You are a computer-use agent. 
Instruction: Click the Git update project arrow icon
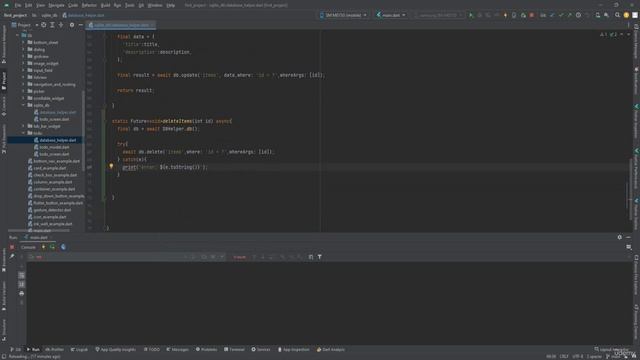click(552, 15)
